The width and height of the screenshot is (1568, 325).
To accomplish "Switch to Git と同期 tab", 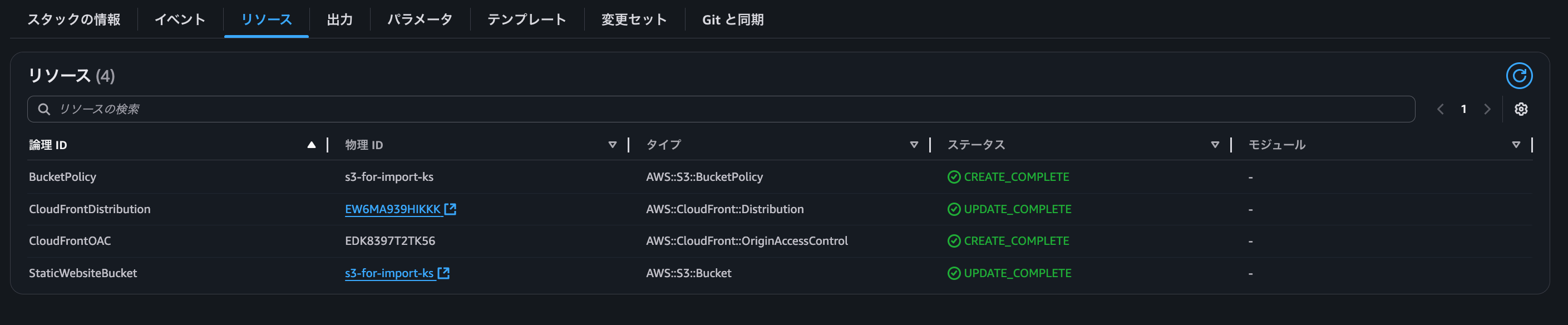I will click(732, 19).
